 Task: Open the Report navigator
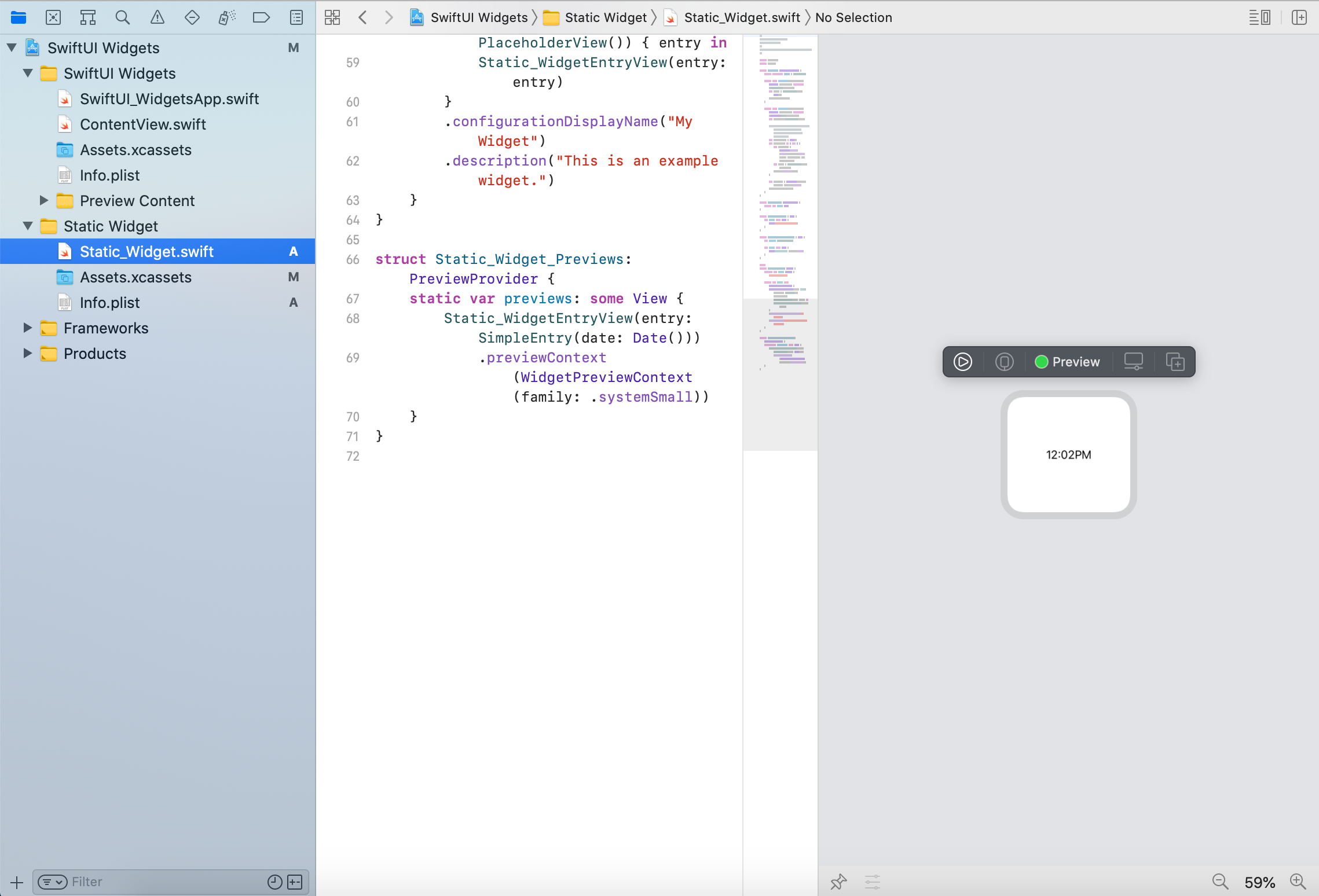click(296, 17)
